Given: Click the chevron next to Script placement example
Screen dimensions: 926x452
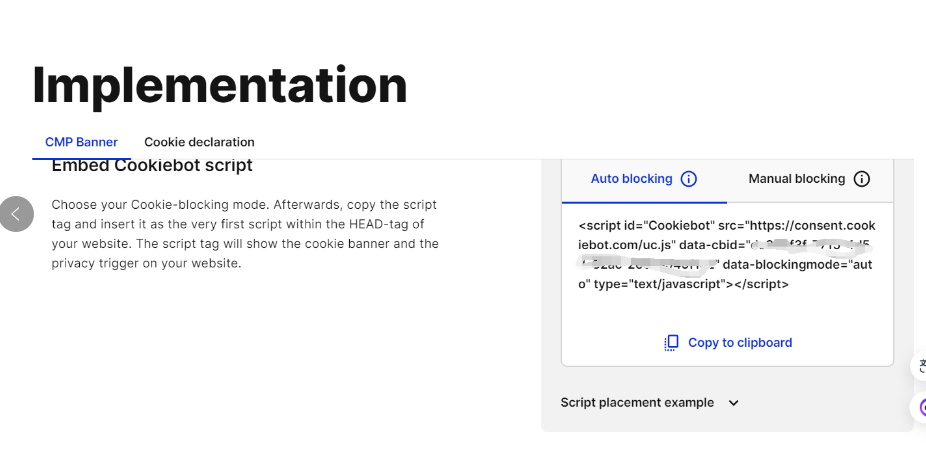Looking at the screenshot, I should [733, 403].
